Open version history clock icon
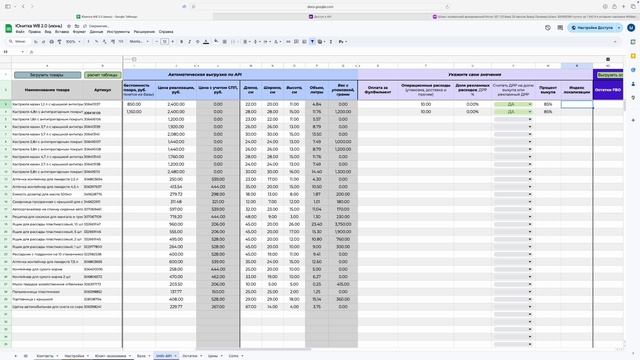 (548, 28)
